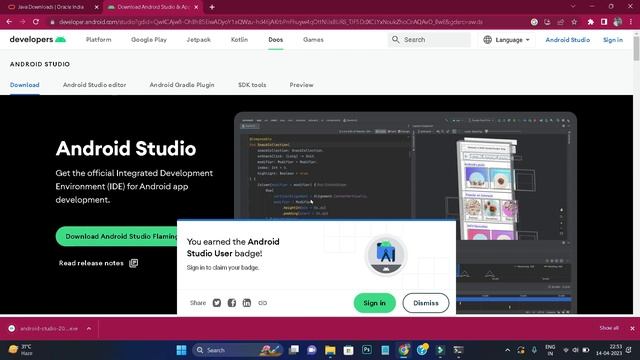Screen dimensions: 640x360
Task: Open the Platform menu item
Action: click(98, 40)
